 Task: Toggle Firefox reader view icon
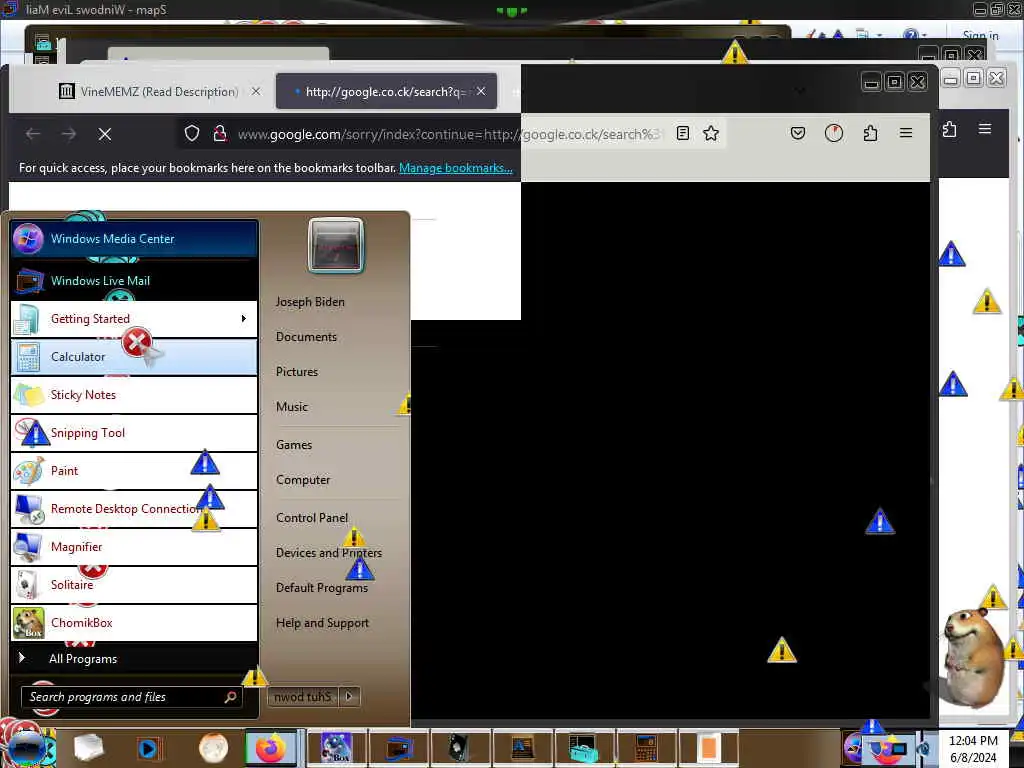pos(682,133)
